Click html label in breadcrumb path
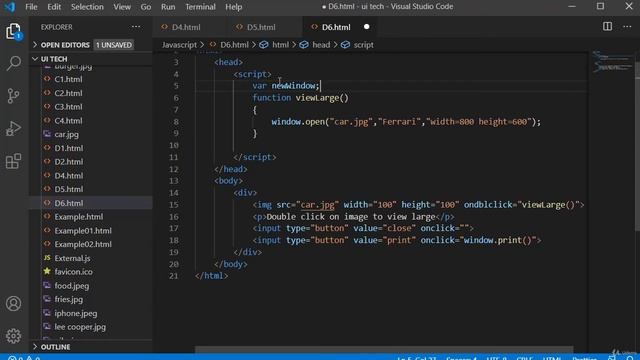Viewport: 640px width, 360px height. pos(280,45)
